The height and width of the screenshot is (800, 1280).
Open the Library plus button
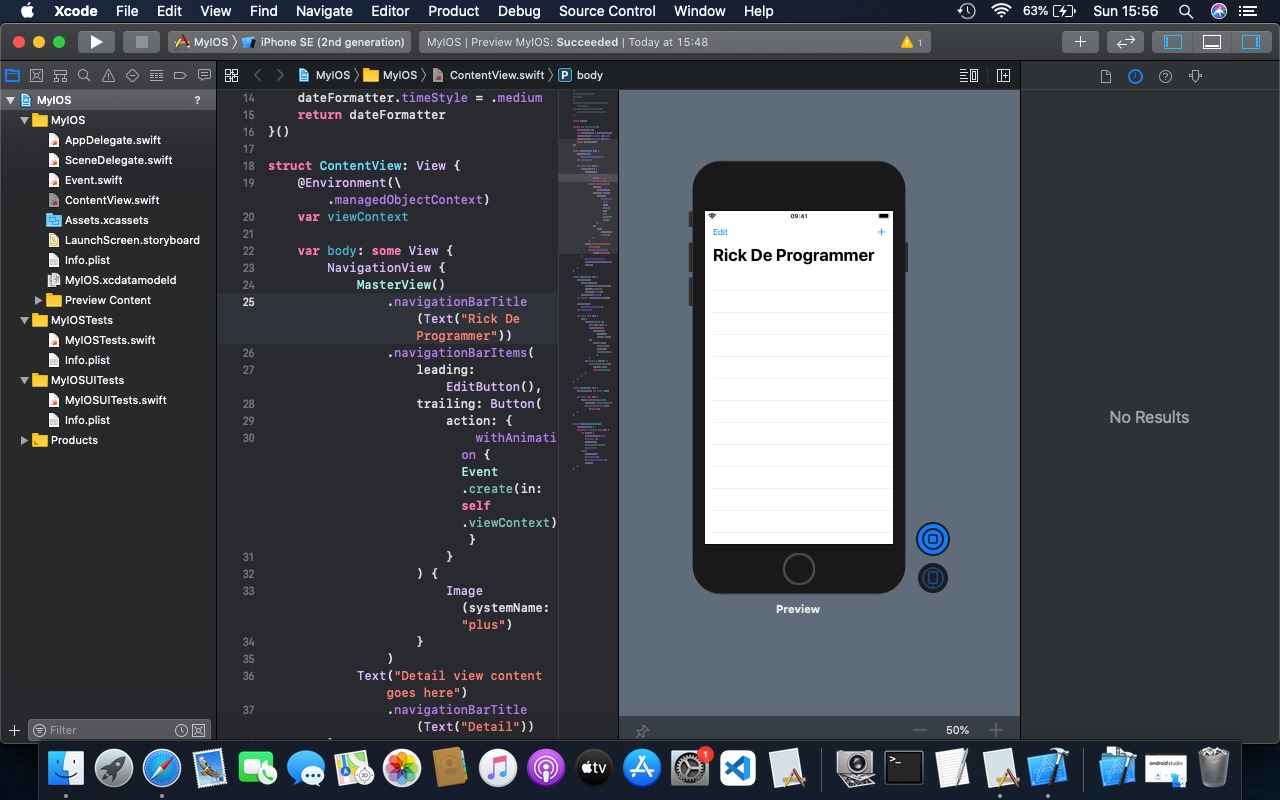pos(1080,42)
